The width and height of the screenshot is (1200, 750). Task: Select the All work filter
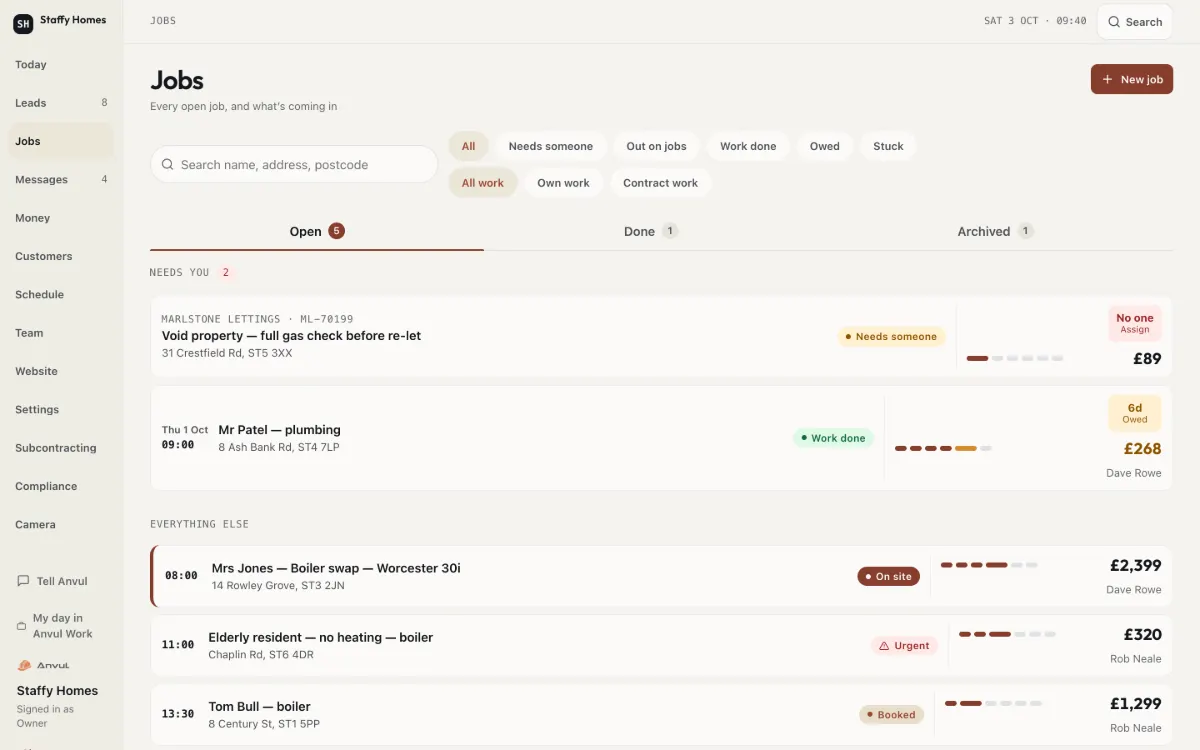click(x=483, y=183)
